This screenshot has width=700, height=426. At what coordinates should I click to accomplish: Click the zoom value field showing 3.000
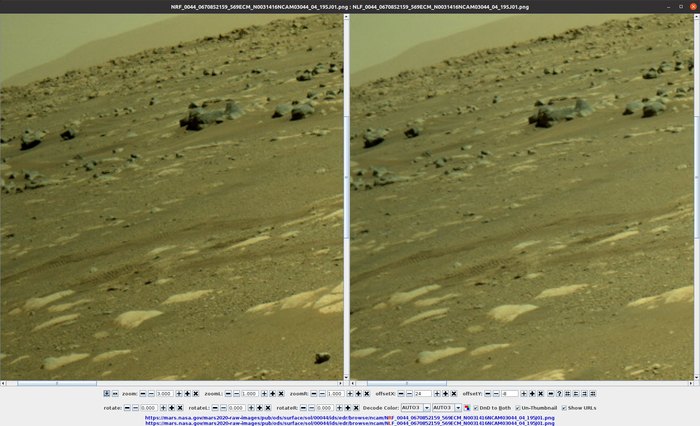coord(165,394)
